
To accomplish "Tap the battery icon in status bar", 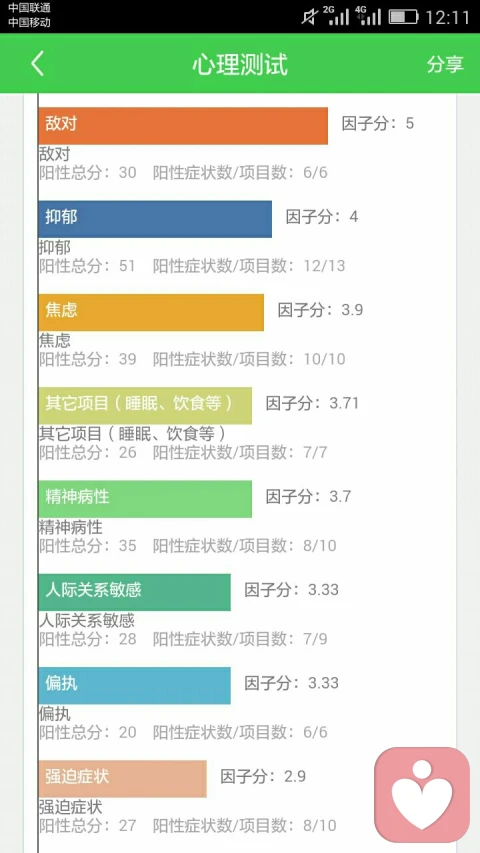I will coord(403,17).
